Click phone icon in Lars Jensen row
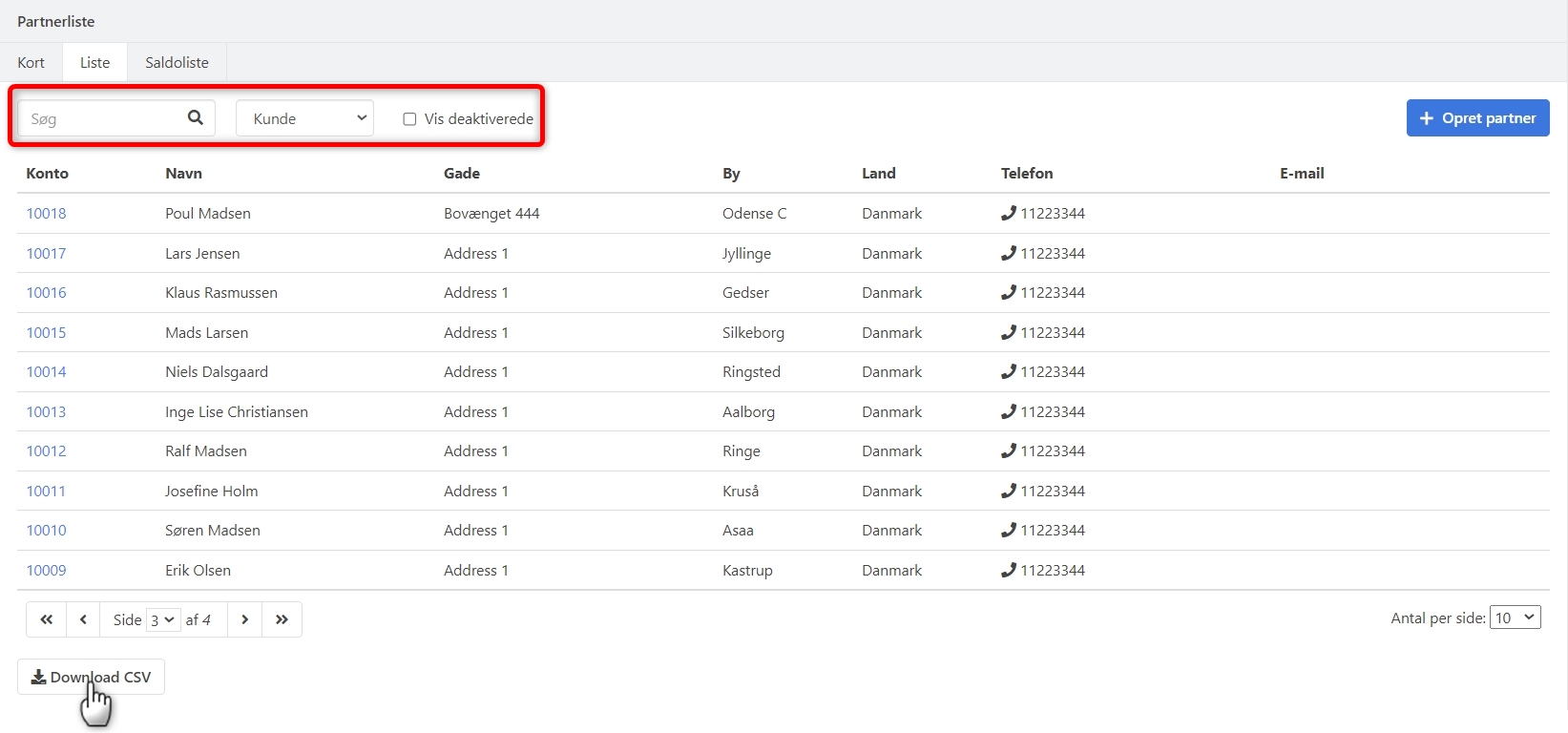Screen dimensions: 1568x733 (x=1009, y=253)
